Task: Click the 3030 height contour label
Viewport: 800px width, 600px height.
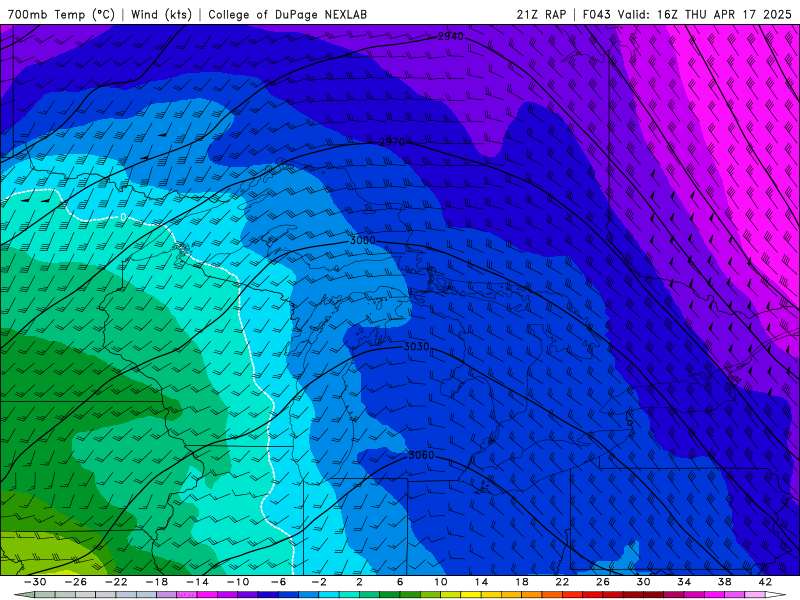Action: 416,346
